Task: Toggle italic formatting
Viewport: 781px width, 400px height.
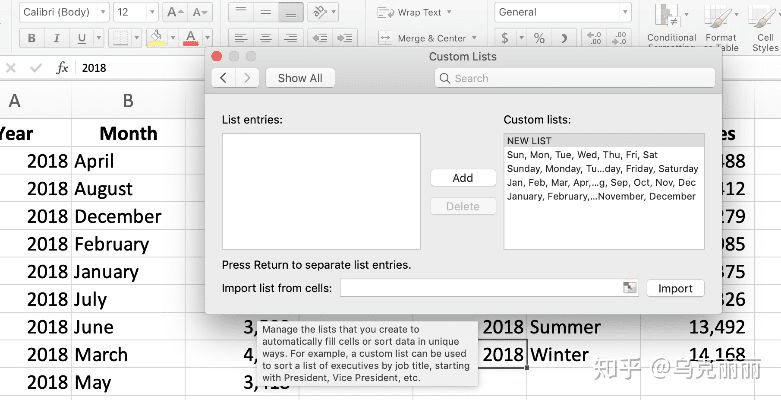Action: tap(55, 39)
